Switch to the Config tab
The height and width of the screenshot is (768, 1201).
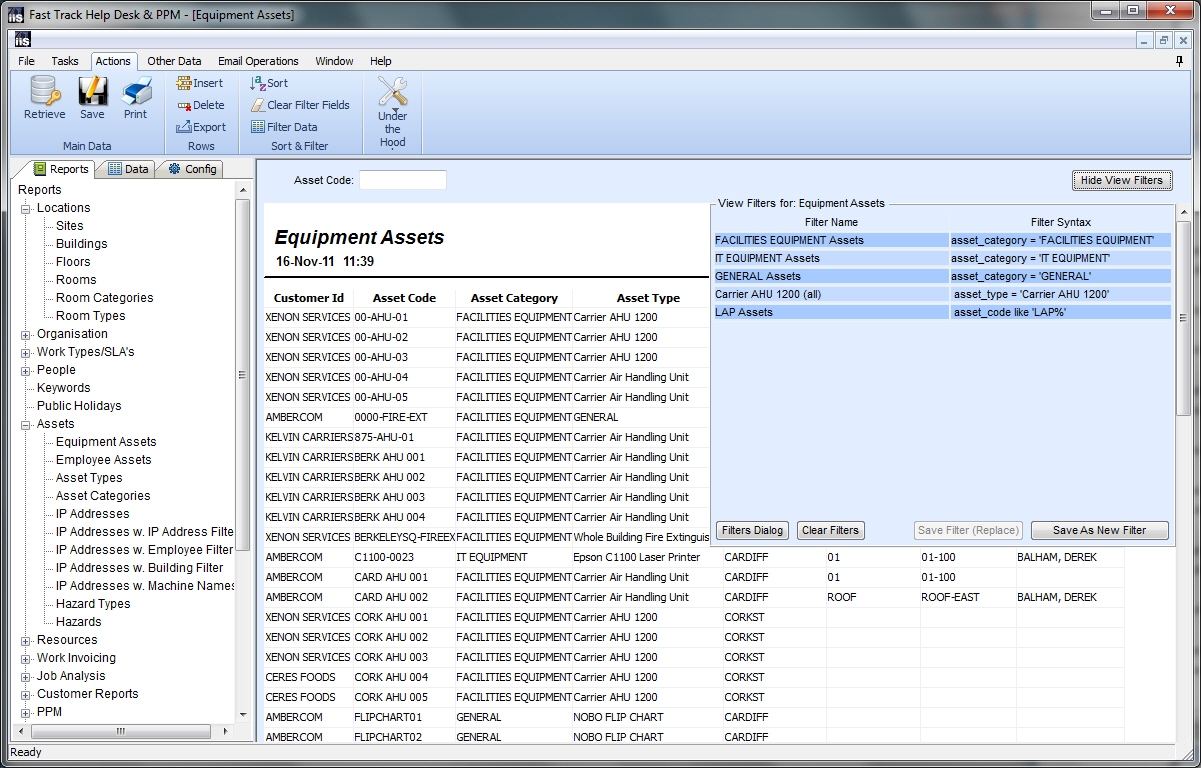(x=192, y=169)
